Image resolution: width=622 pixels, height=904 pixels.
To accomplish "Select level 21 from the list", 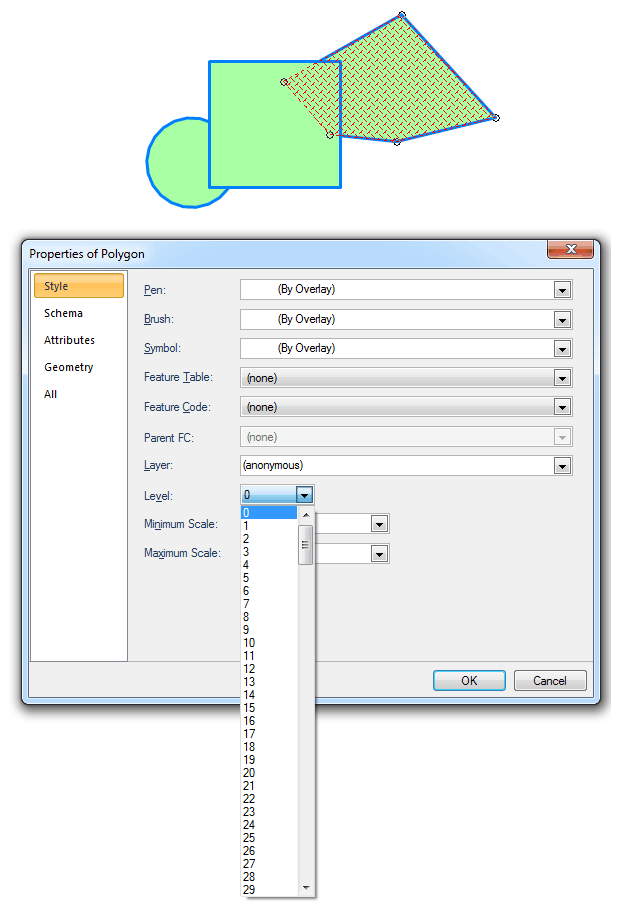I will click(269, 786).
